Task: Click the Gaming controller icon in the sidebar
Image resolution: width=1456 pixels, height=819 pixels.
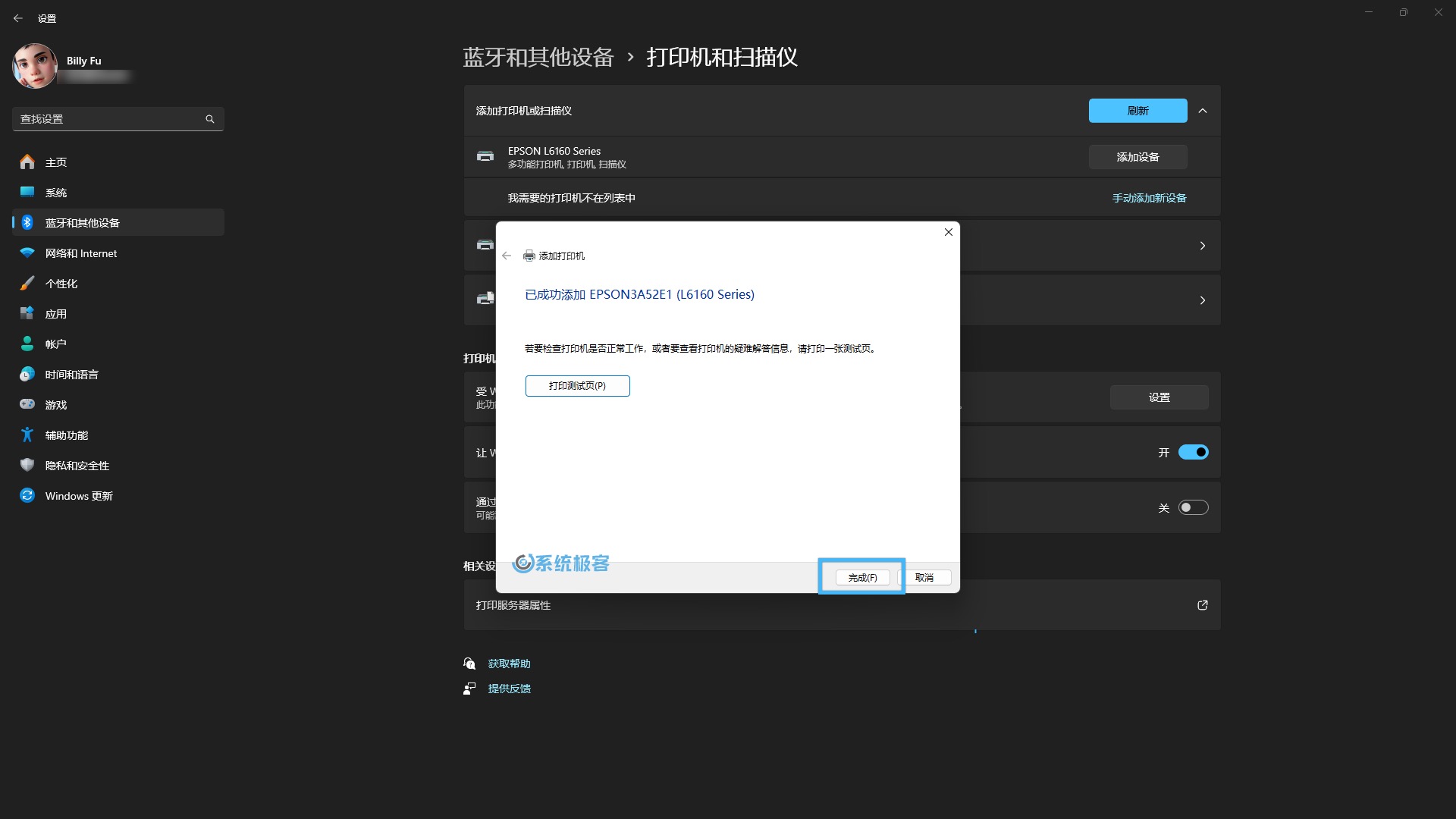Action: 27,404
